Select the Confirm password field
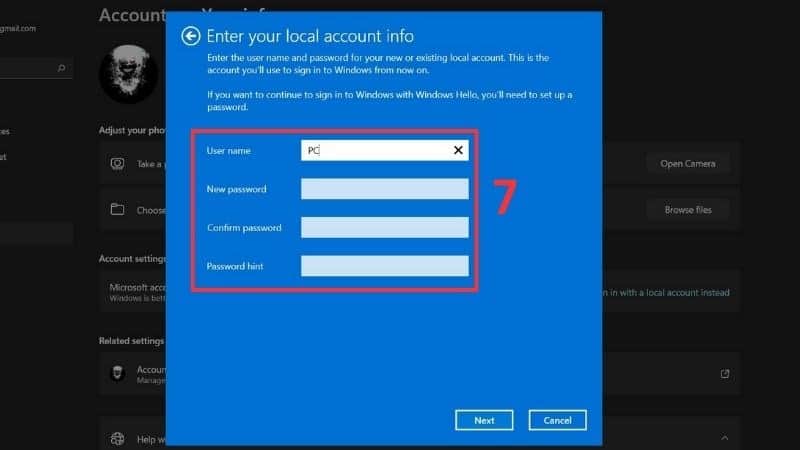Screen dimensions: 800x450 (x=384, y=228)
